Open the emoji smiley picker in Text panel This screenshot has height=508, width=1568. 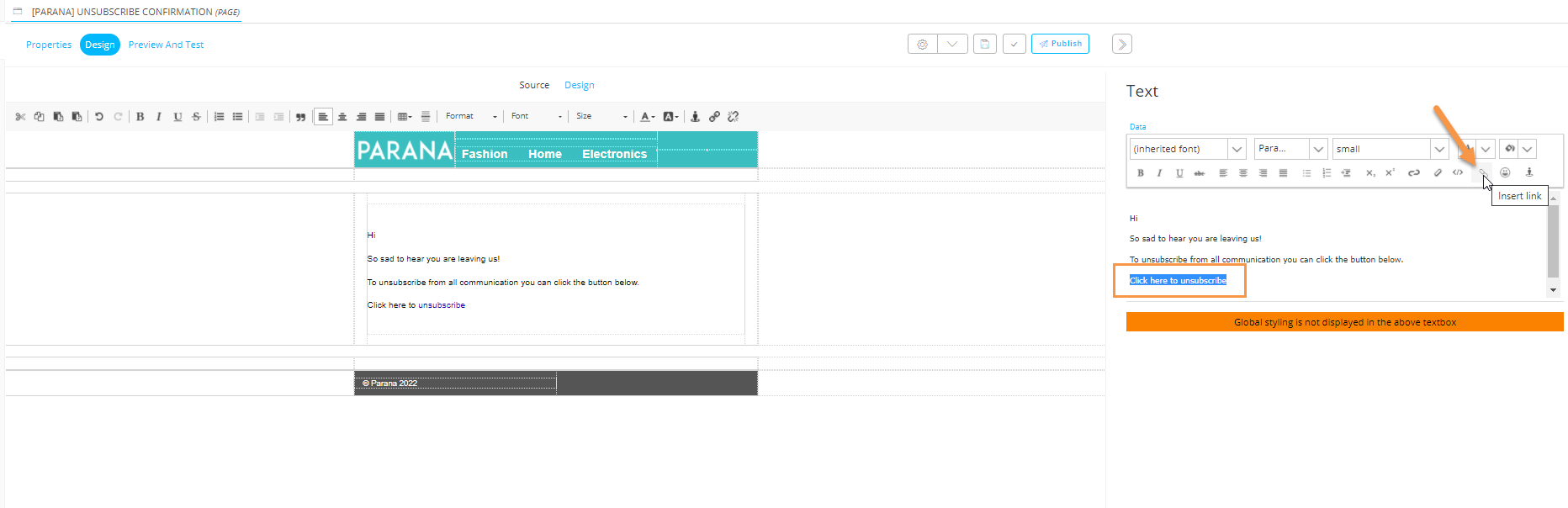(1505, 173)
